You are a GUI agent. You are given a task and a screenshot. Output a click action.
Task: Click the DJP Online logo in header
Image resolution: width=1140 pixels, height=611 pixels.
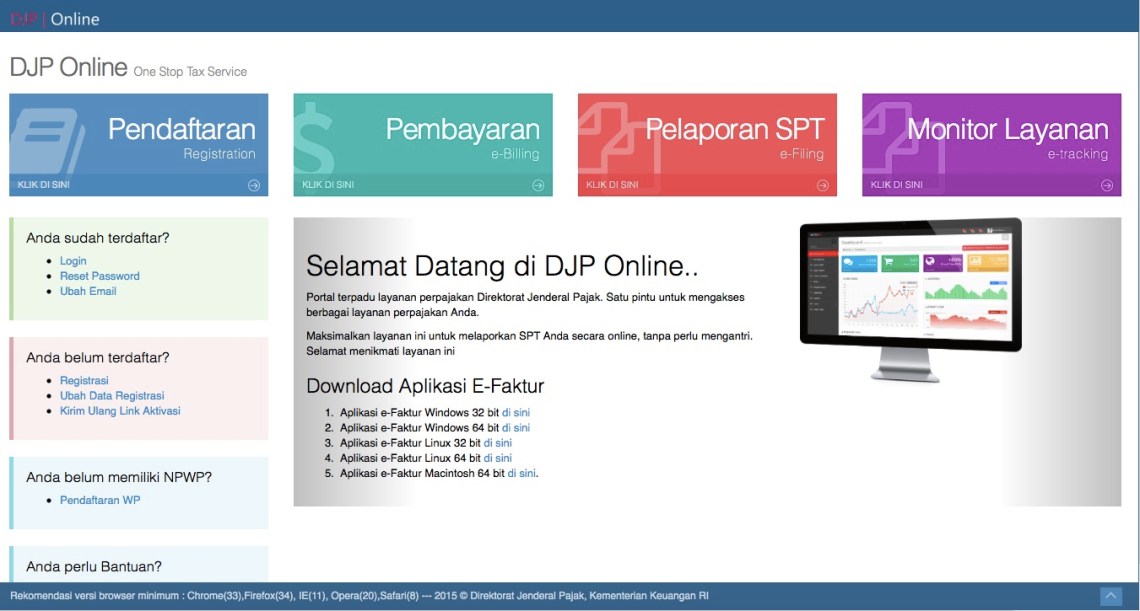coord(55,18)
